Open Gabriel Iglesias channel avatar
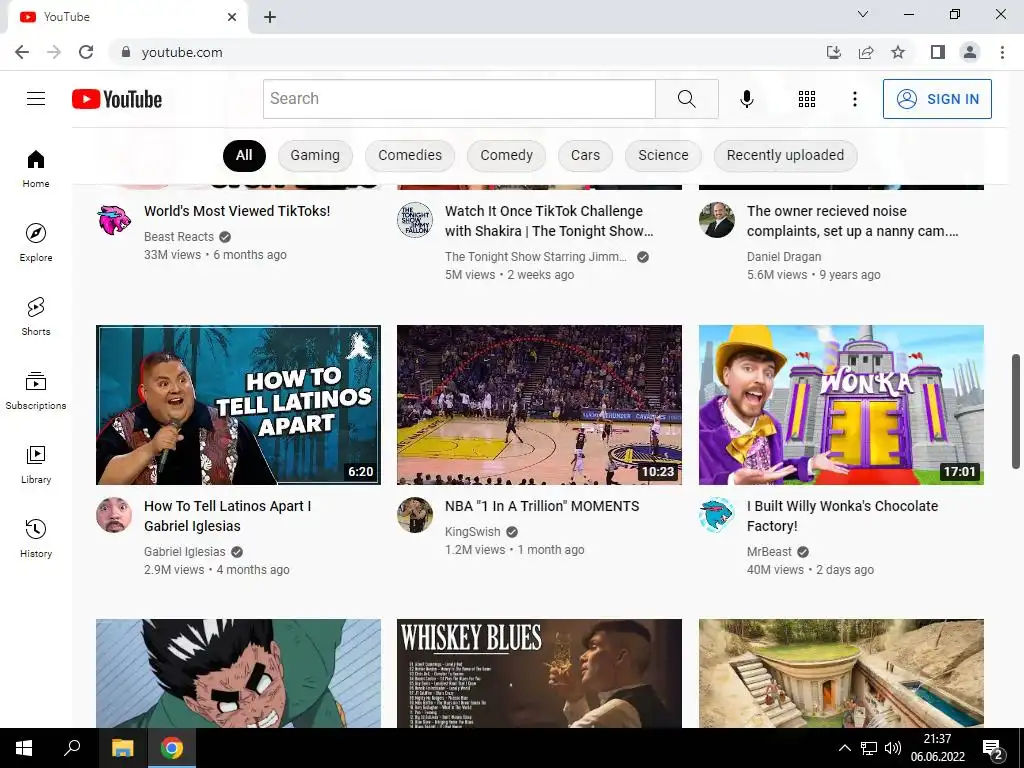Viewport: 1024px width, 768px height. 114,515
